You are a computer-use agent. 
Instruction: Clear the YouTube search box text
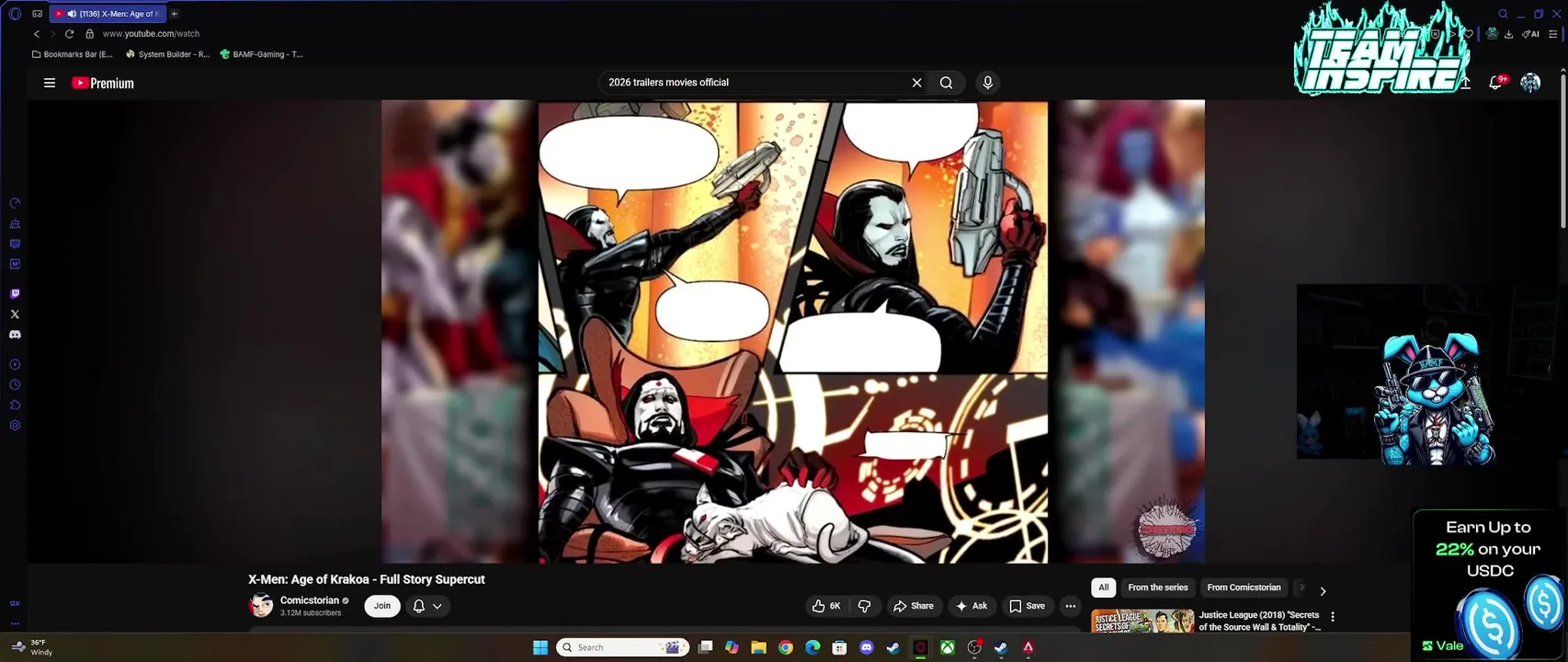916,83
